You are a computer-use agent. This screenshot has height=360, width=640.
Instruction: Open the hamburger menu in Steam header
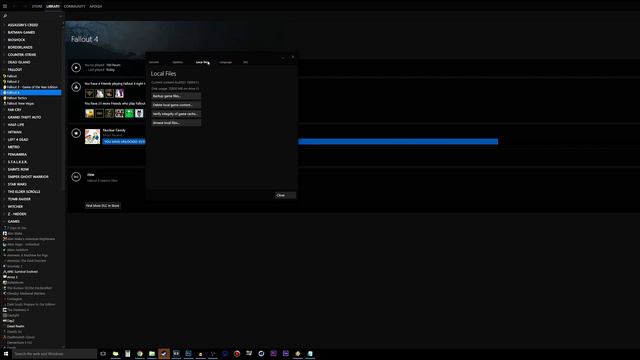[5, 6]
